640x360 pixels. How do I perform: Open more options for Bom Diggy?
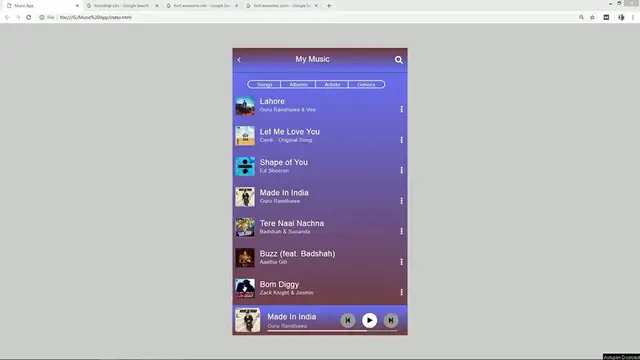point(401,292)
